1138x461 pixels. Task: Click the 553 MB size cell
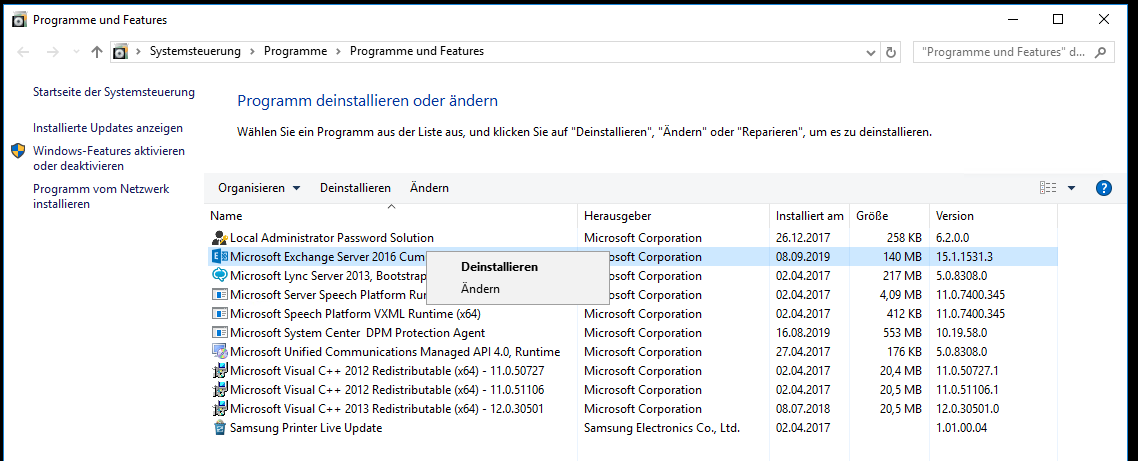901,333
